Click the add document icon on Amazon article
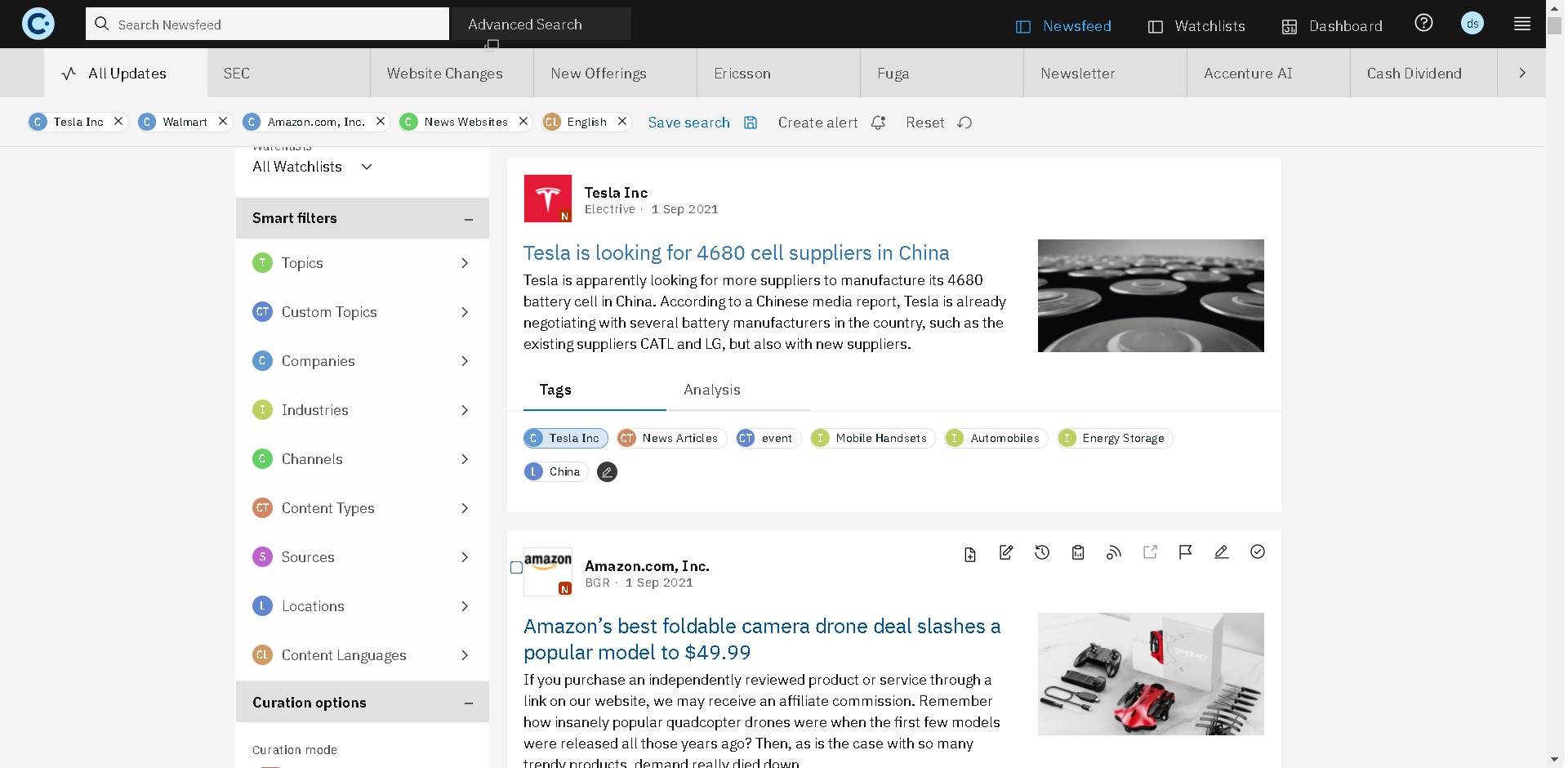This screenshot has height=768, width=1568. point(969,555)
